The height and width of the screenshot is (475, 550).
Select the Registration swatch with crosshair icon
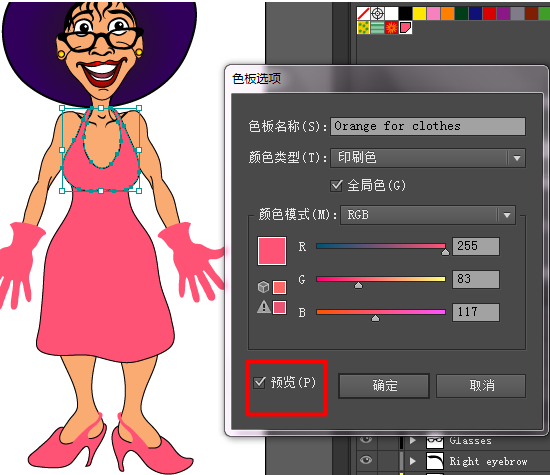[377, 14]
